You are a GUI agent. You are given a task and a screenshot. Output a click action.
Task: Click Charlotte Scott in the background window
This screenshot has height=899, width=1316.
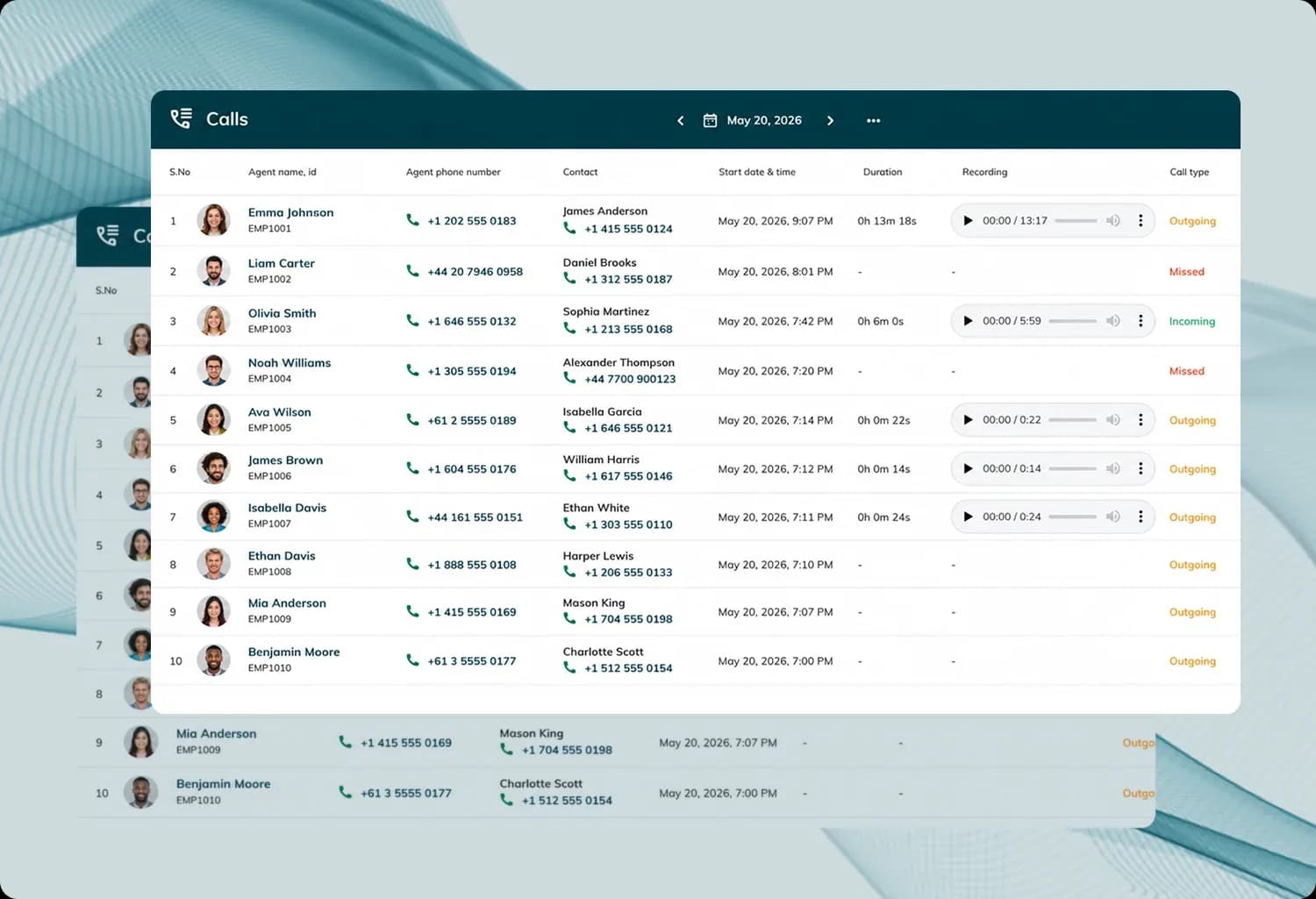click(541, 784)
